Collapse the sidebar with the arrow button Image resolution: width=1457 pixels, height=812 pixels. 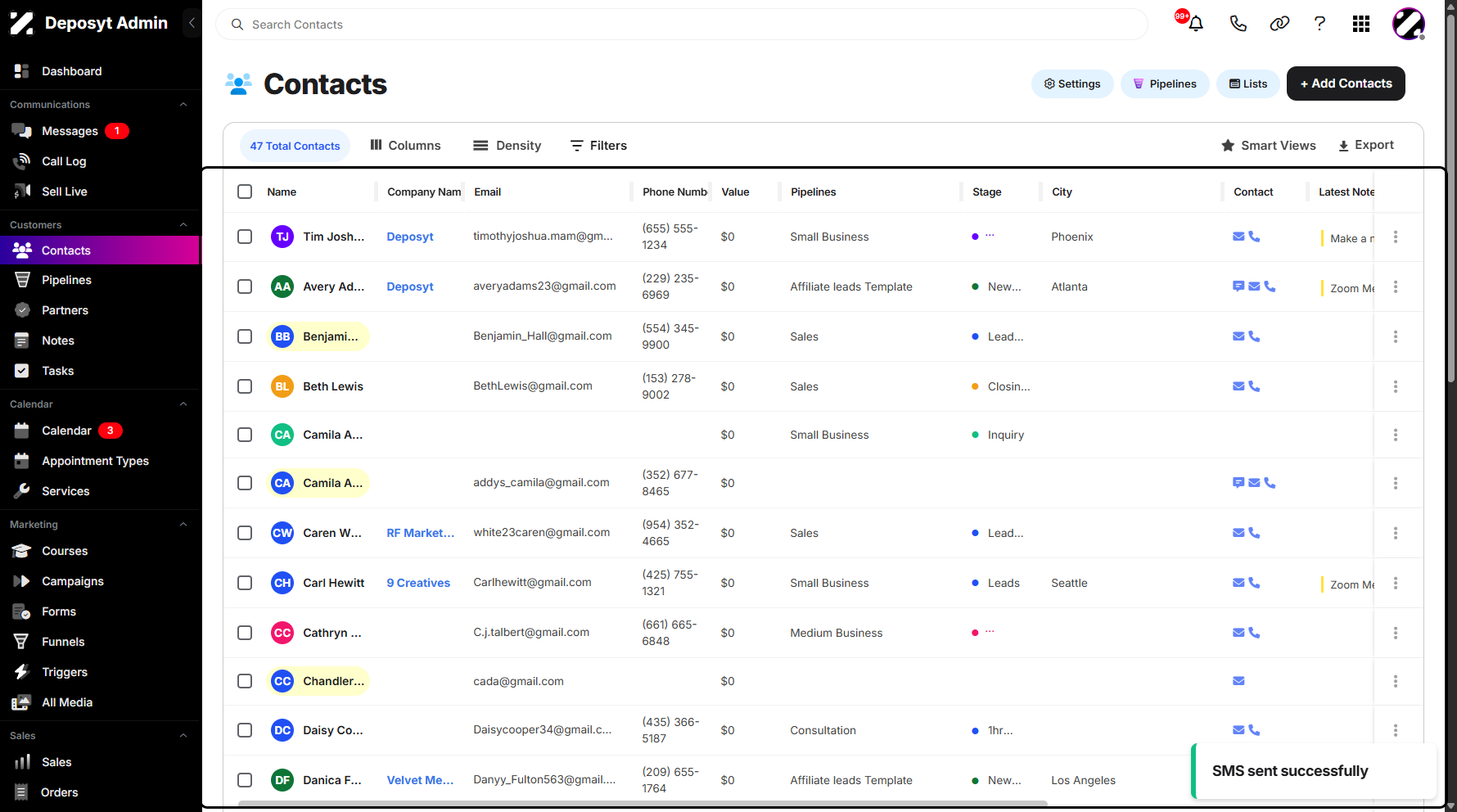point(192,23)
